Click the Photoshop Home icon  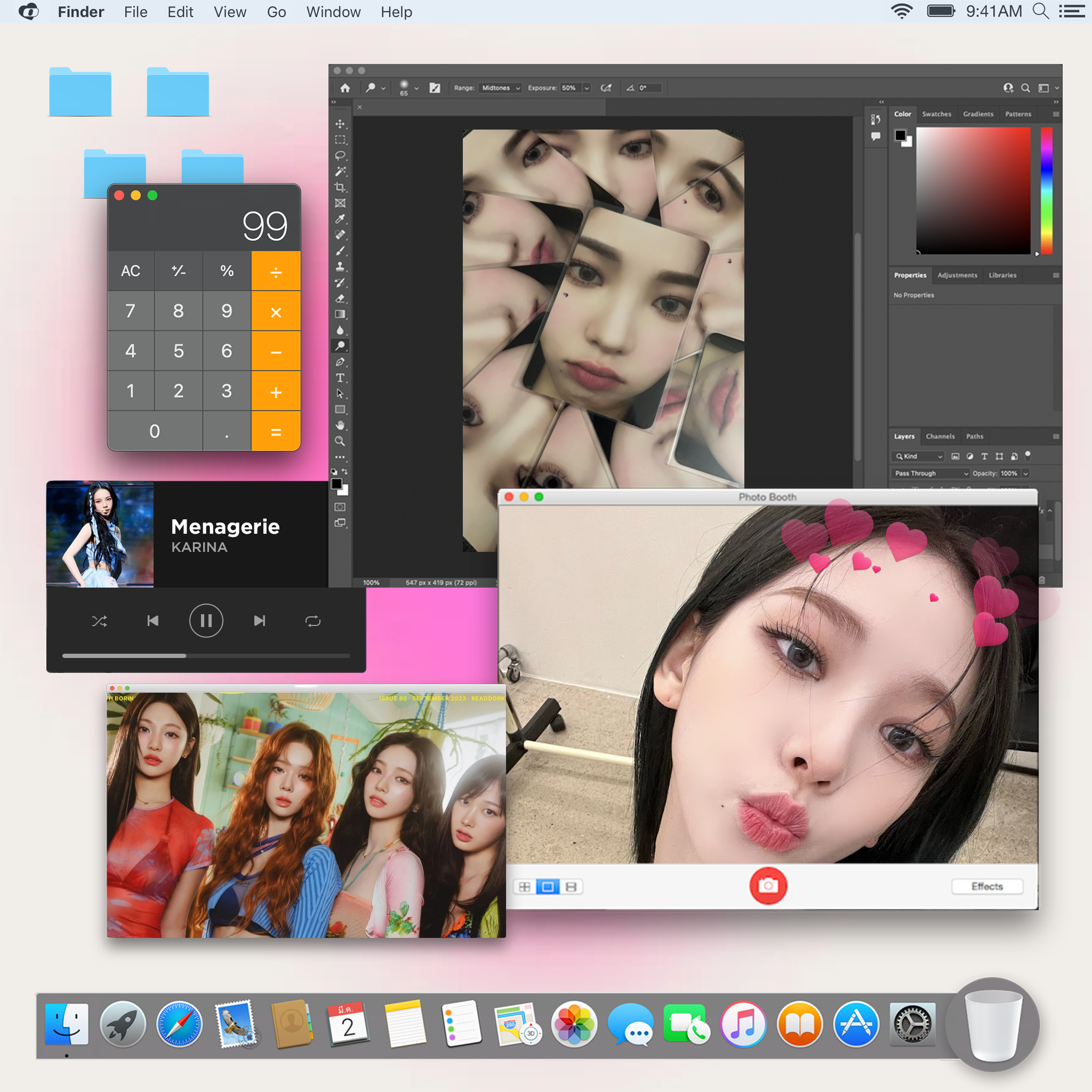click(345, 87)
